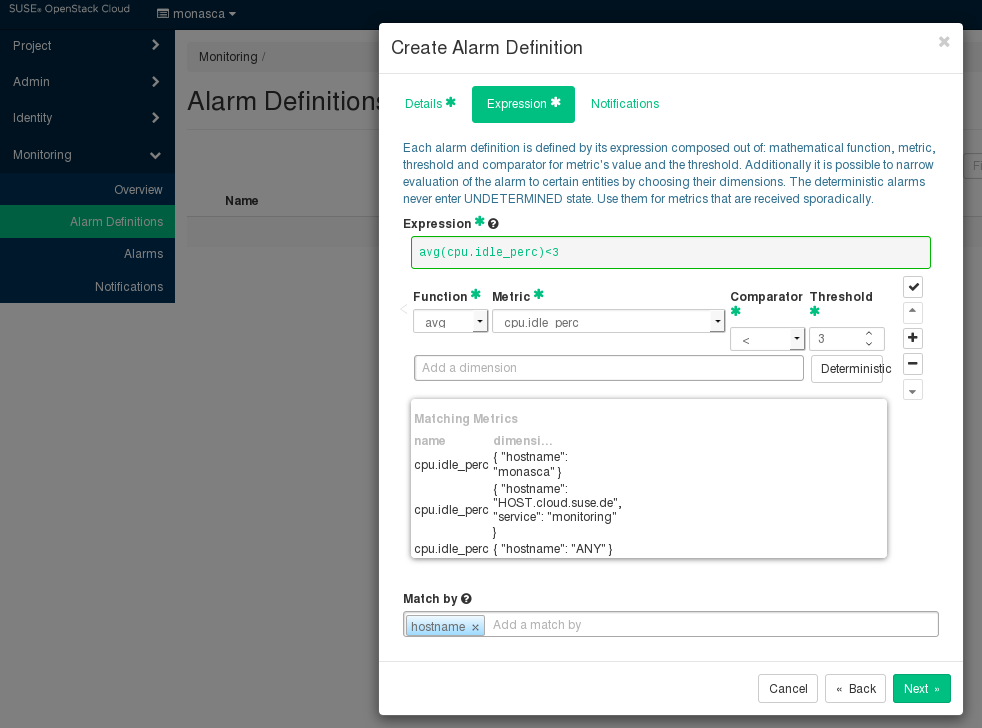Click help icon next to Expression label
Viewport: 982px width, 728px height.
[493, 224]
